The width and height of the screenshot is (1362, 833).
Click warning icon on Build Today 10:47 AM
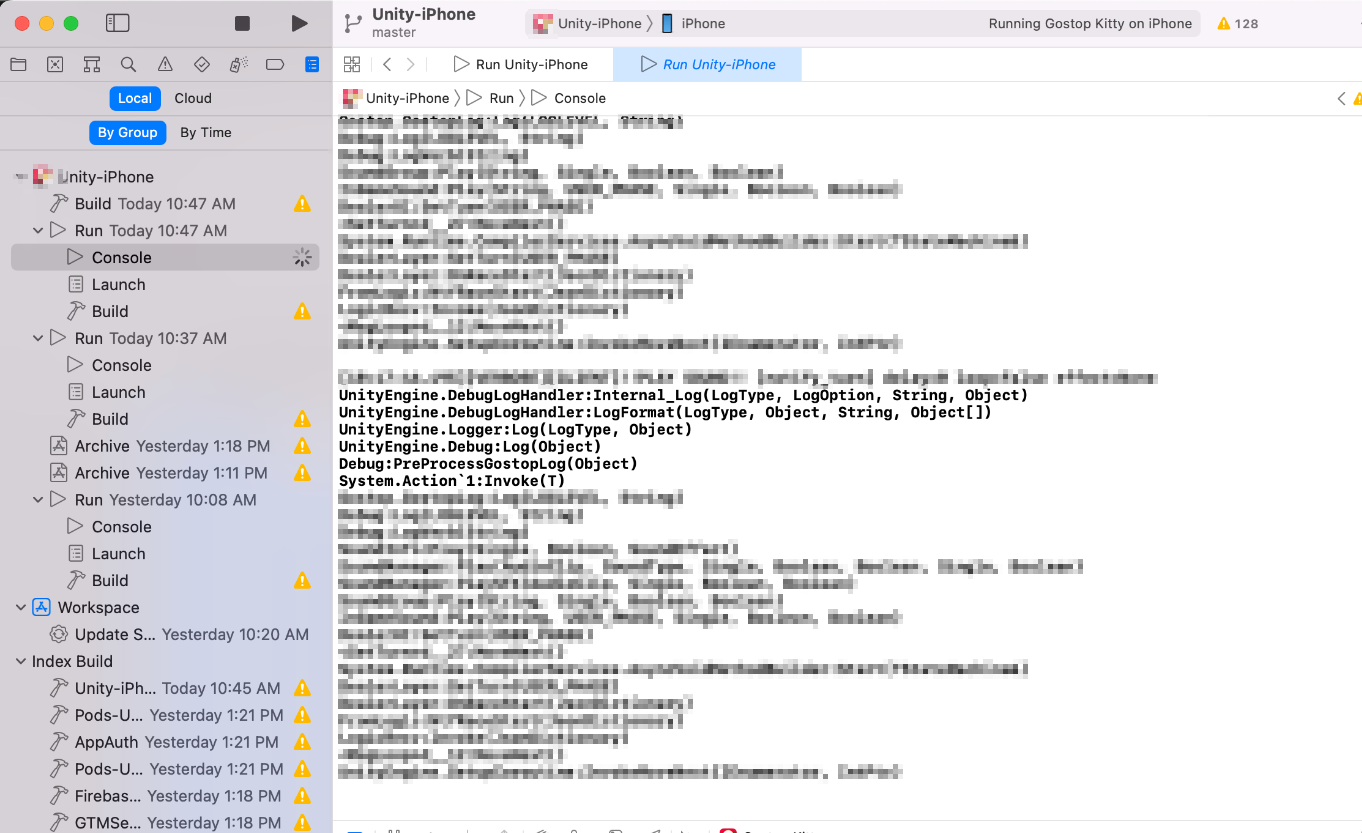(x=302, y=204)
